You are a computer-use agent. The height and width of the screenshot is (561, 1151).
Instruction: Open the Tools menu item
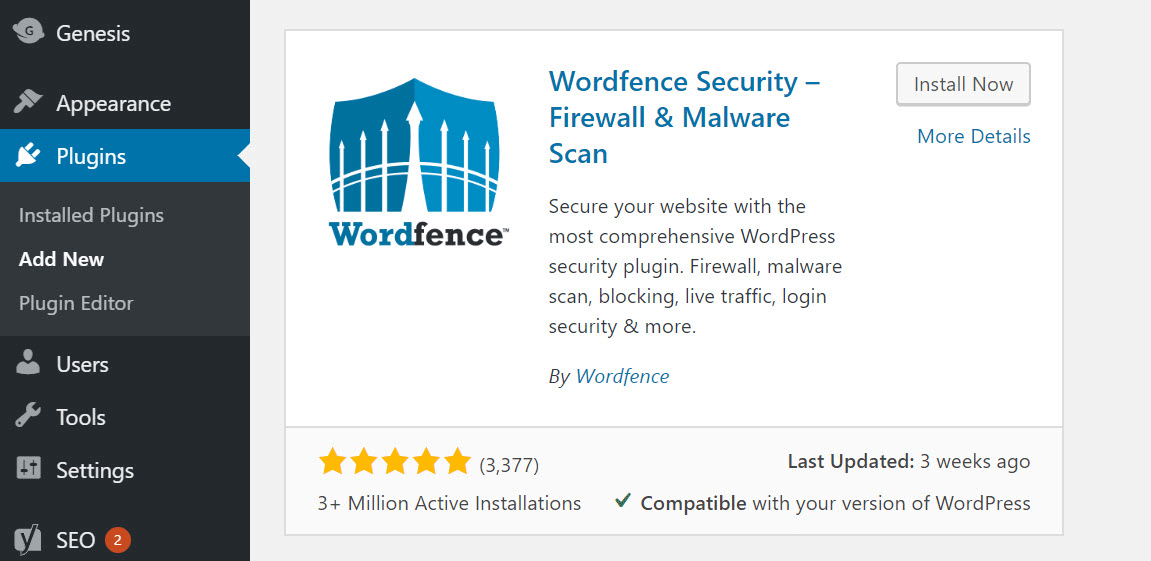(x=81, y=417)
